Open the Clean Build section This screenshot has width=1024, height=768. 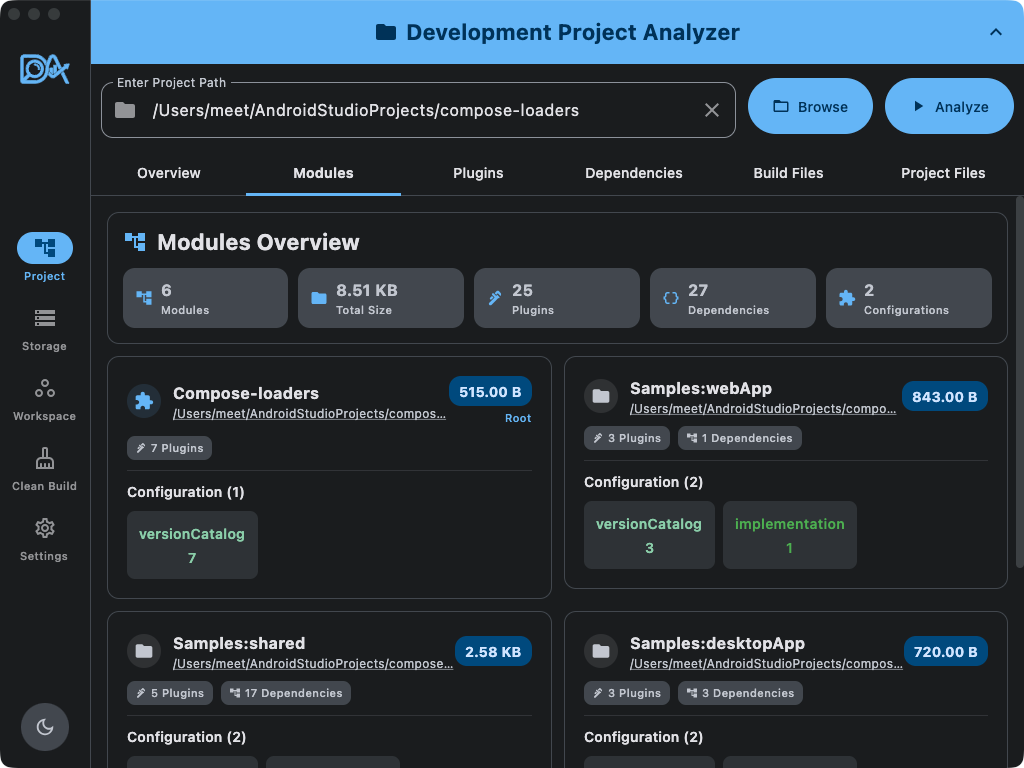(44, 470)
